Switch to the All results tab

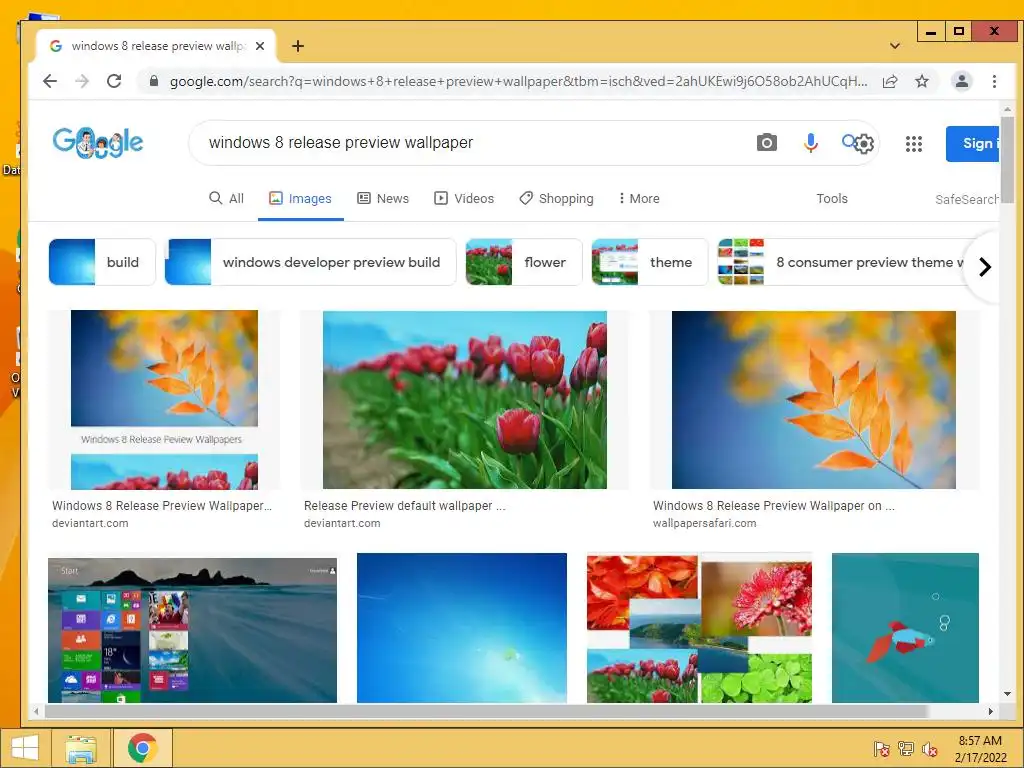coord(226,199)
